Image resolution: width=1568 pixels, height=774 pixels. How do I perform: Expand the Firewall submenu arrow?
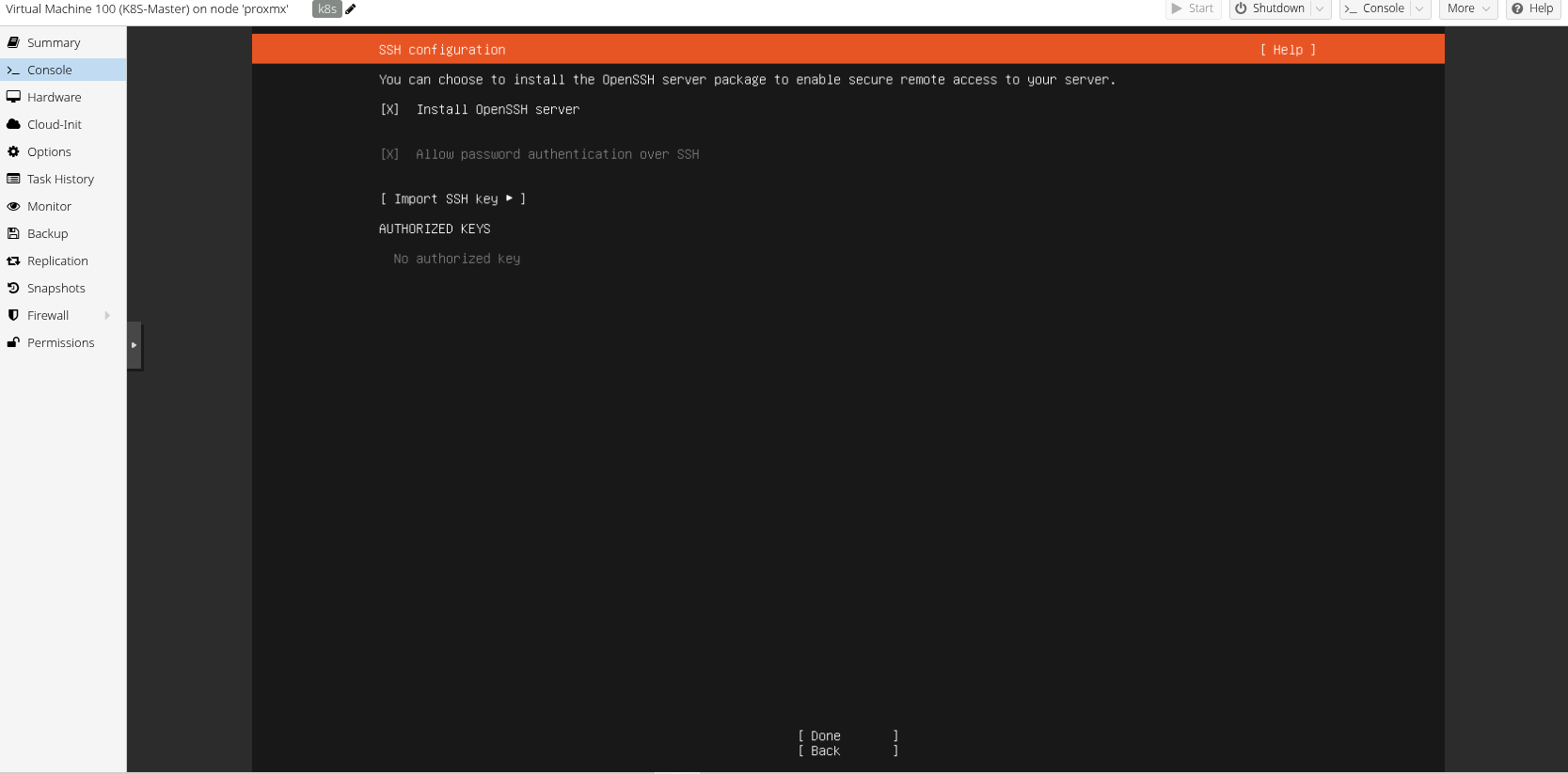pyautogui.click(x=107, y=316)
